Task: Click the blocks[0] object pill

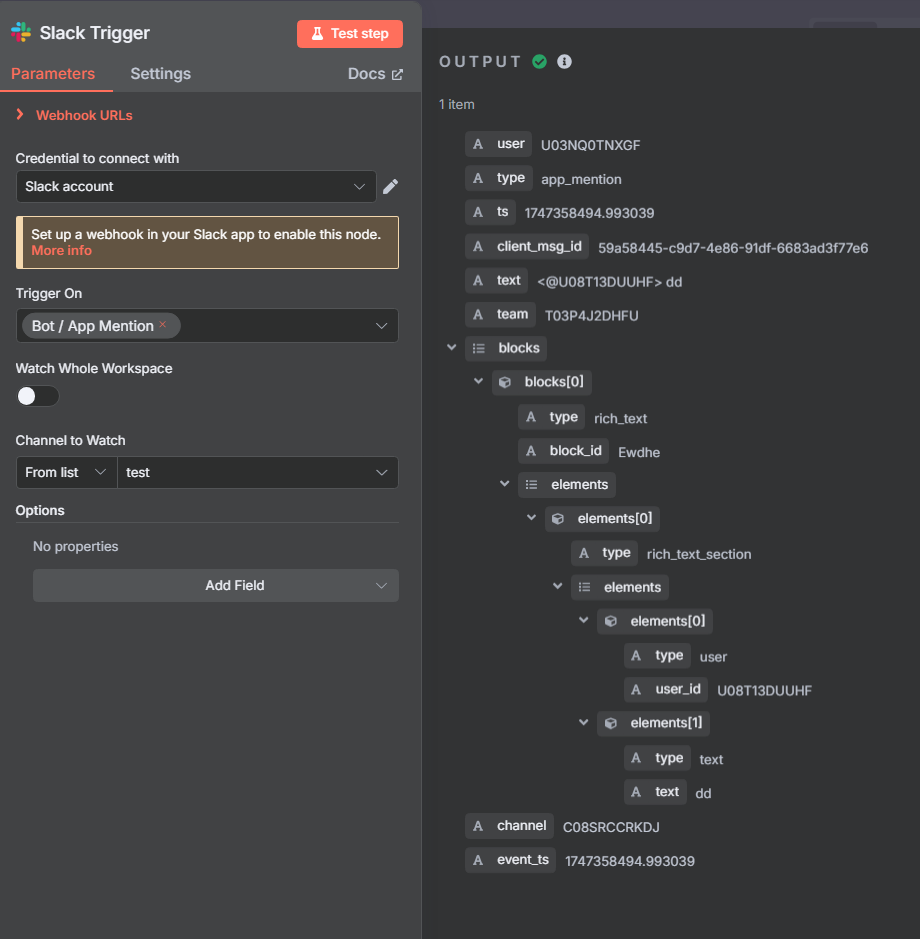Action: click(541, 382)
